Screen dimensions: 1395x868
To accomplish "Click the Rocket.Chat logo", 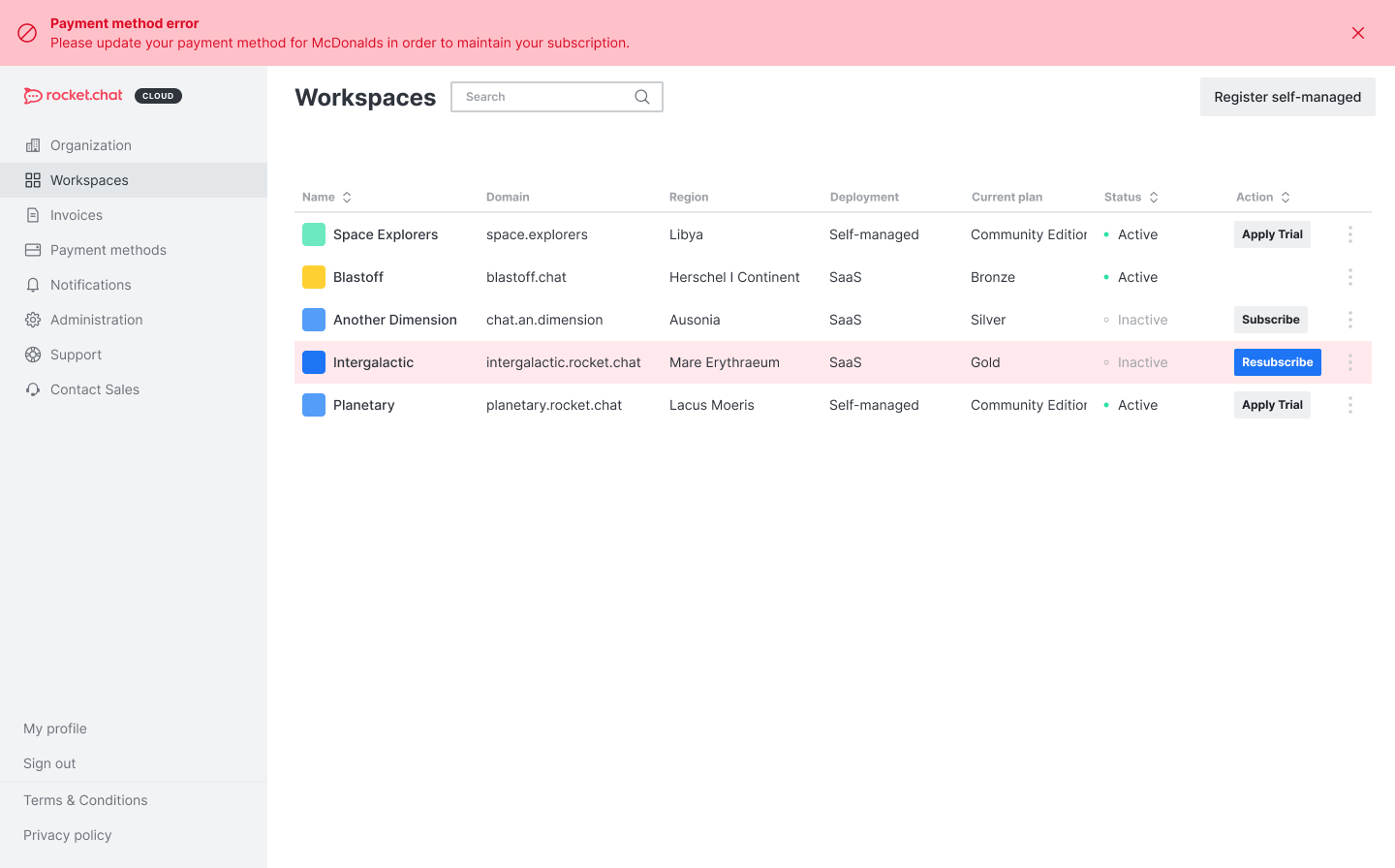I will (x=75, y=95).
